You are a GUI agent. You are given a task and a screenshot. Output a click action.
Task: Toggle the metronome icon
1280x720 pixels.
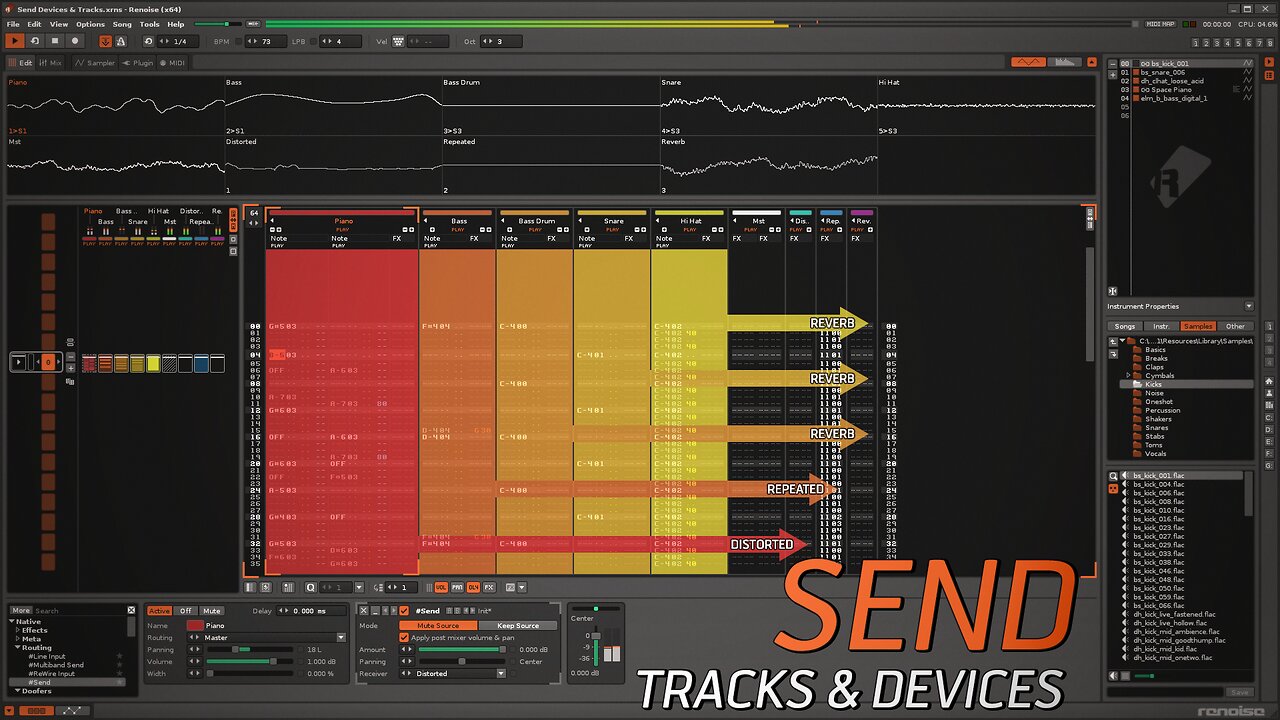[120, 41]
